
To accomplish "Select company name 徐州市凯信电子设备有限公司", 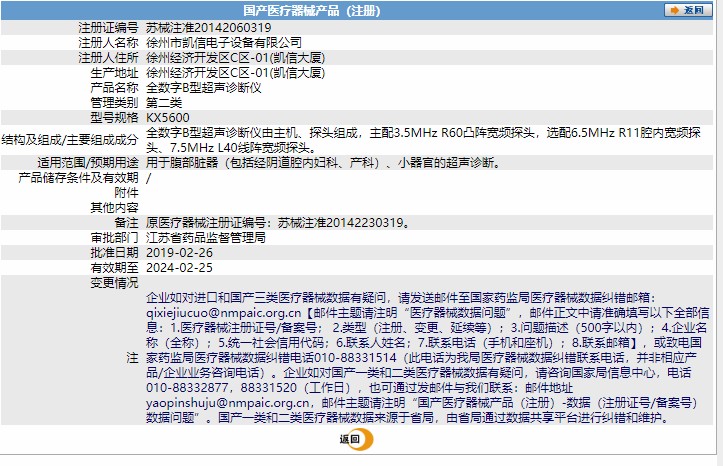I will click(224, 43).
